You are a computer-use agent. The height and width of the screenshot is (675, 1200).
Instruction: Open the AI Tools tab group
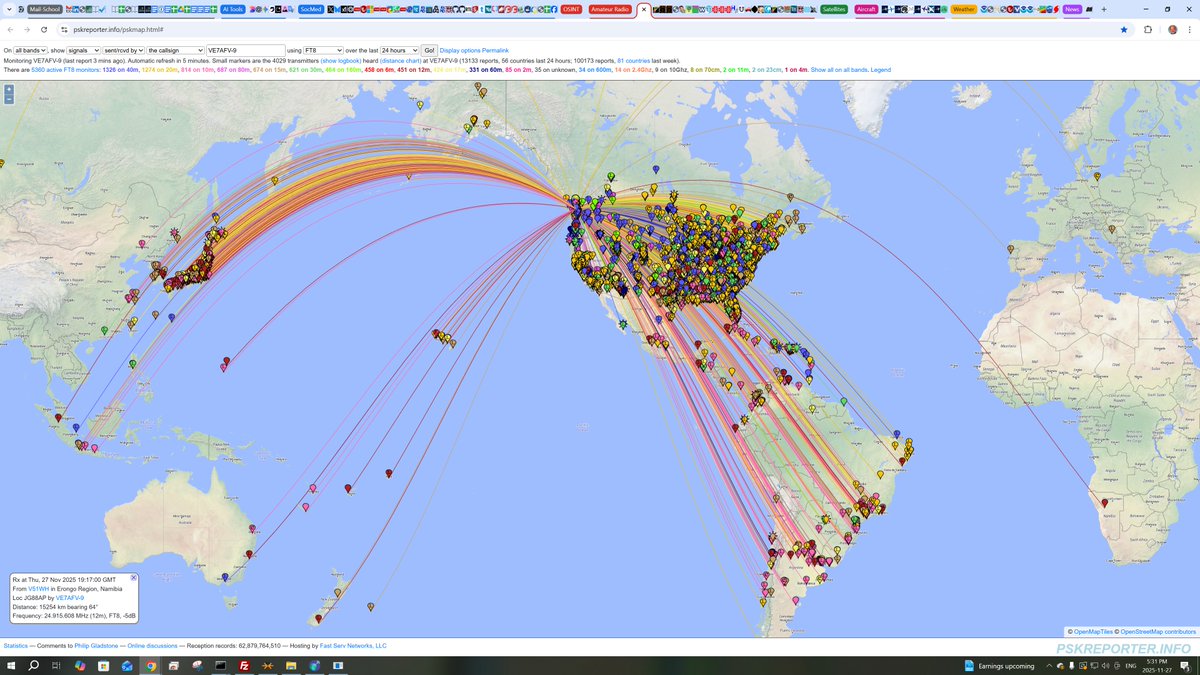pyautogui.click(x=233, y=9)
